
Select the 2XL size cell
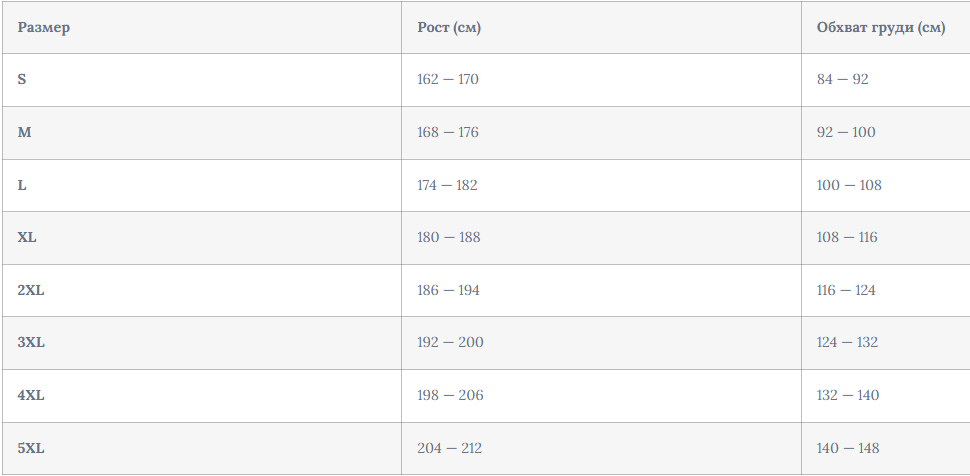point(31,290)
